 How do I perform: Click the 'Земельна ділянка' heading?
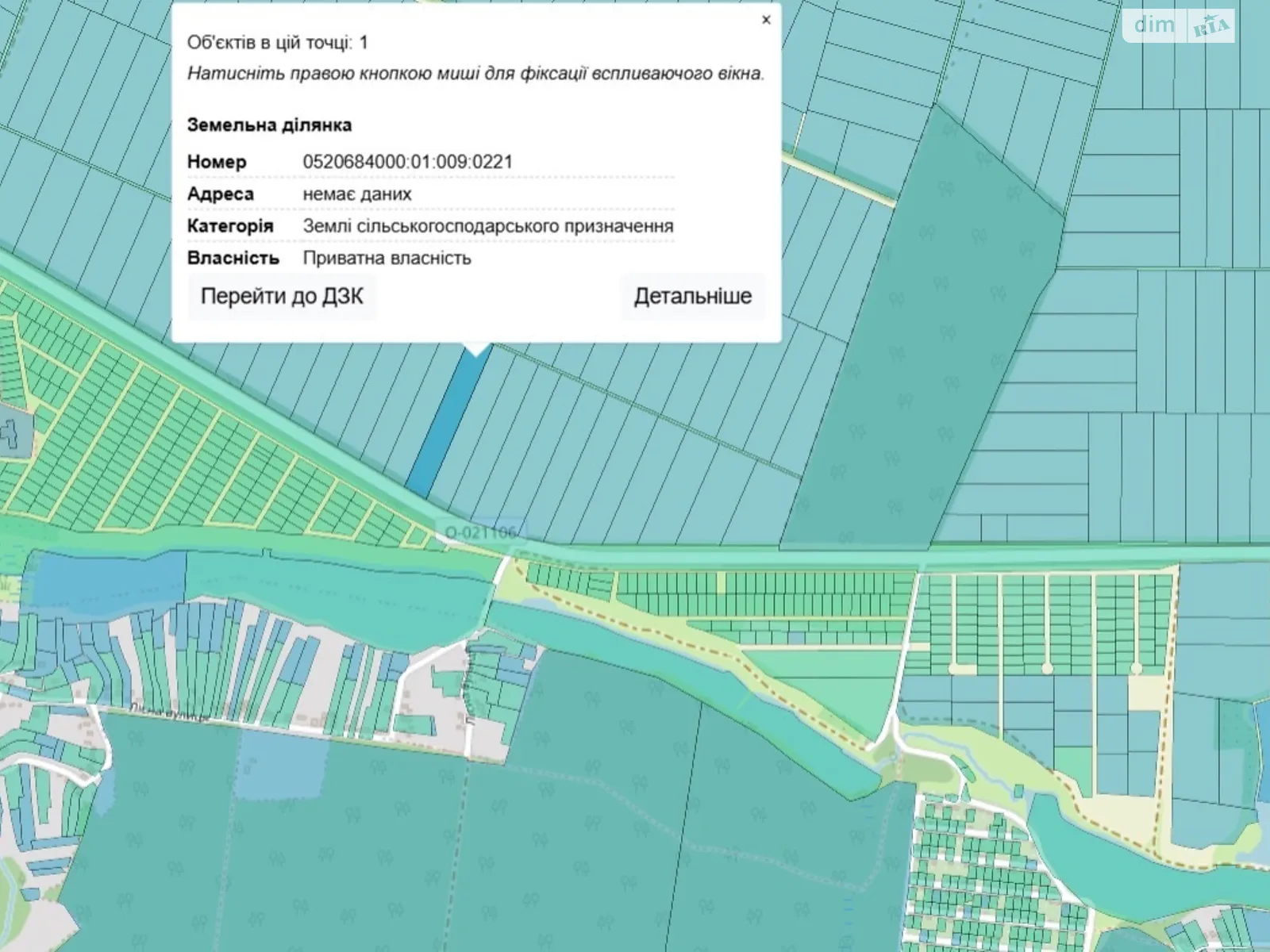(269, 125)
